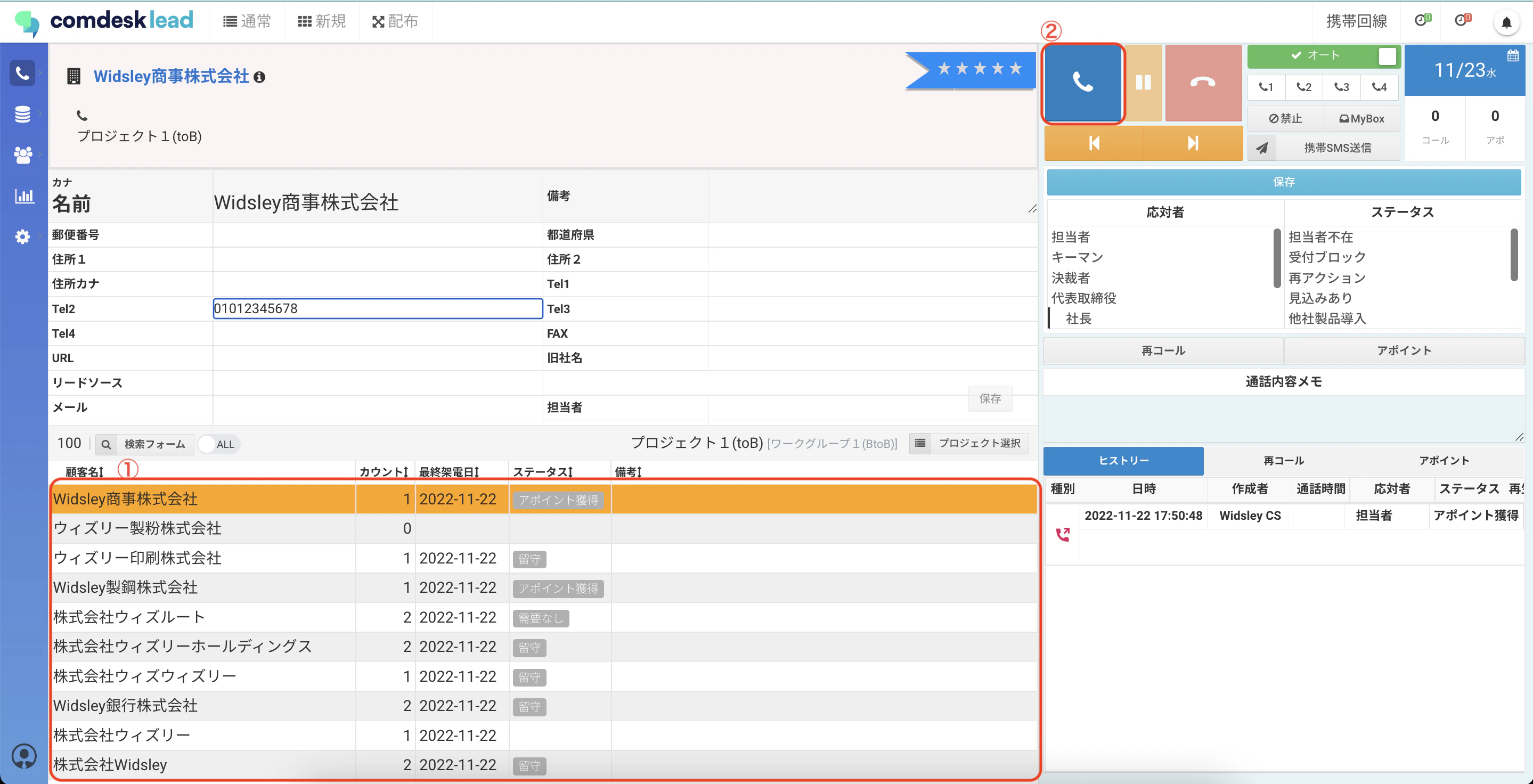The image size is (1533, 784).
Task: Click the ステータス list scrollbar
Action: 1514,255
